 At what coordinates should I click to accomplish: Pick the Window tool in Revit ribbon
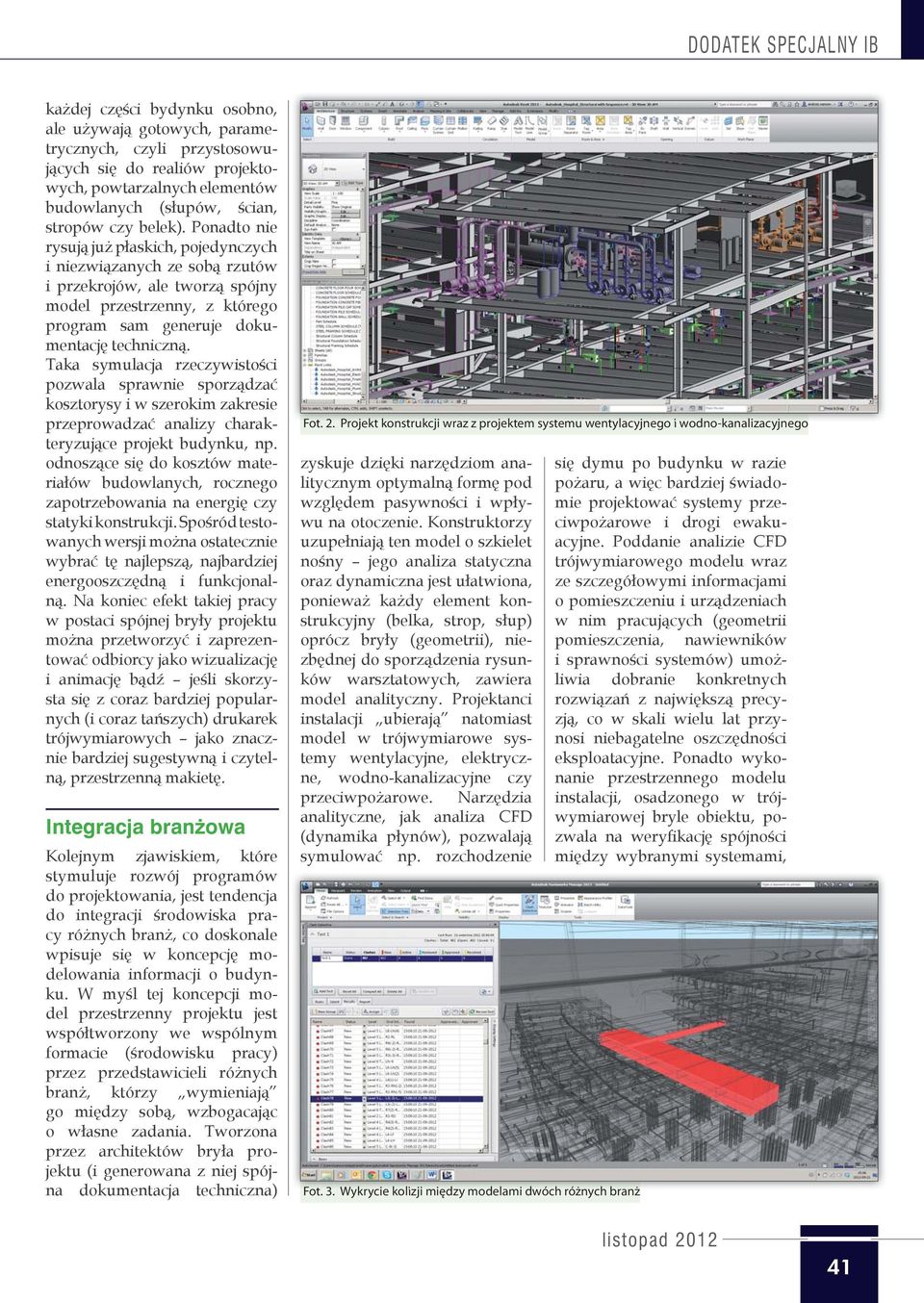tap(346, 122)
